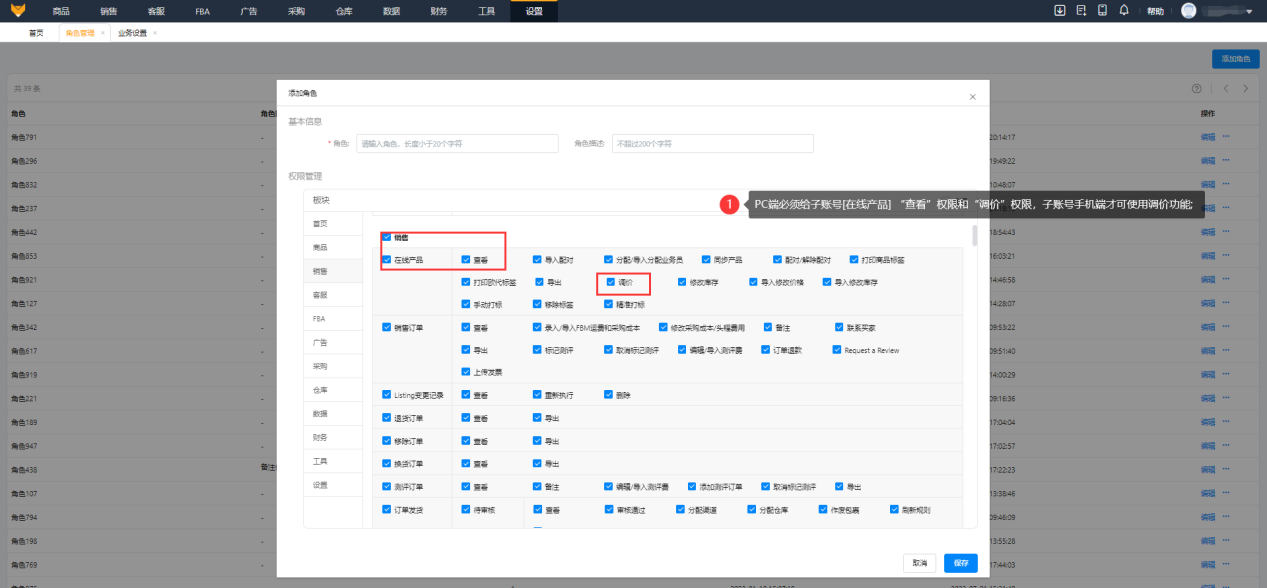Screen dimensions: 1267x588
Task: Switch to the 首页 page tab
Action: (36, 33)
